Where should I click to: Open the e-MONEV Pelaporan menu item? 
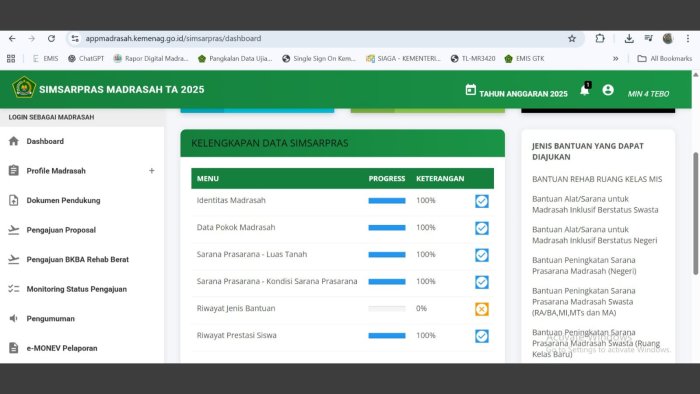click(x=82, y=348)
